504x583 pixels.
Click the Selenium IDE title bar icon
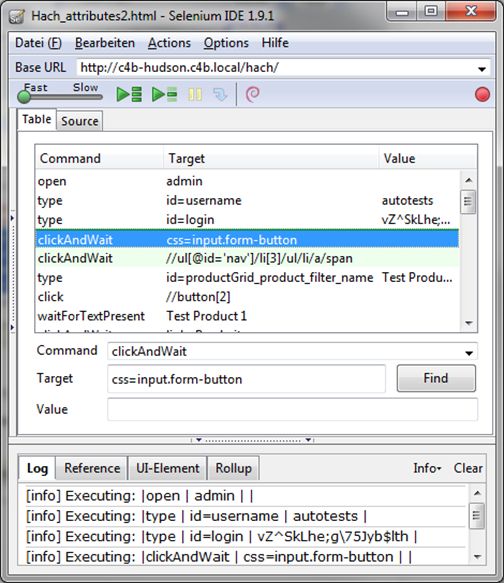(17, 16)
